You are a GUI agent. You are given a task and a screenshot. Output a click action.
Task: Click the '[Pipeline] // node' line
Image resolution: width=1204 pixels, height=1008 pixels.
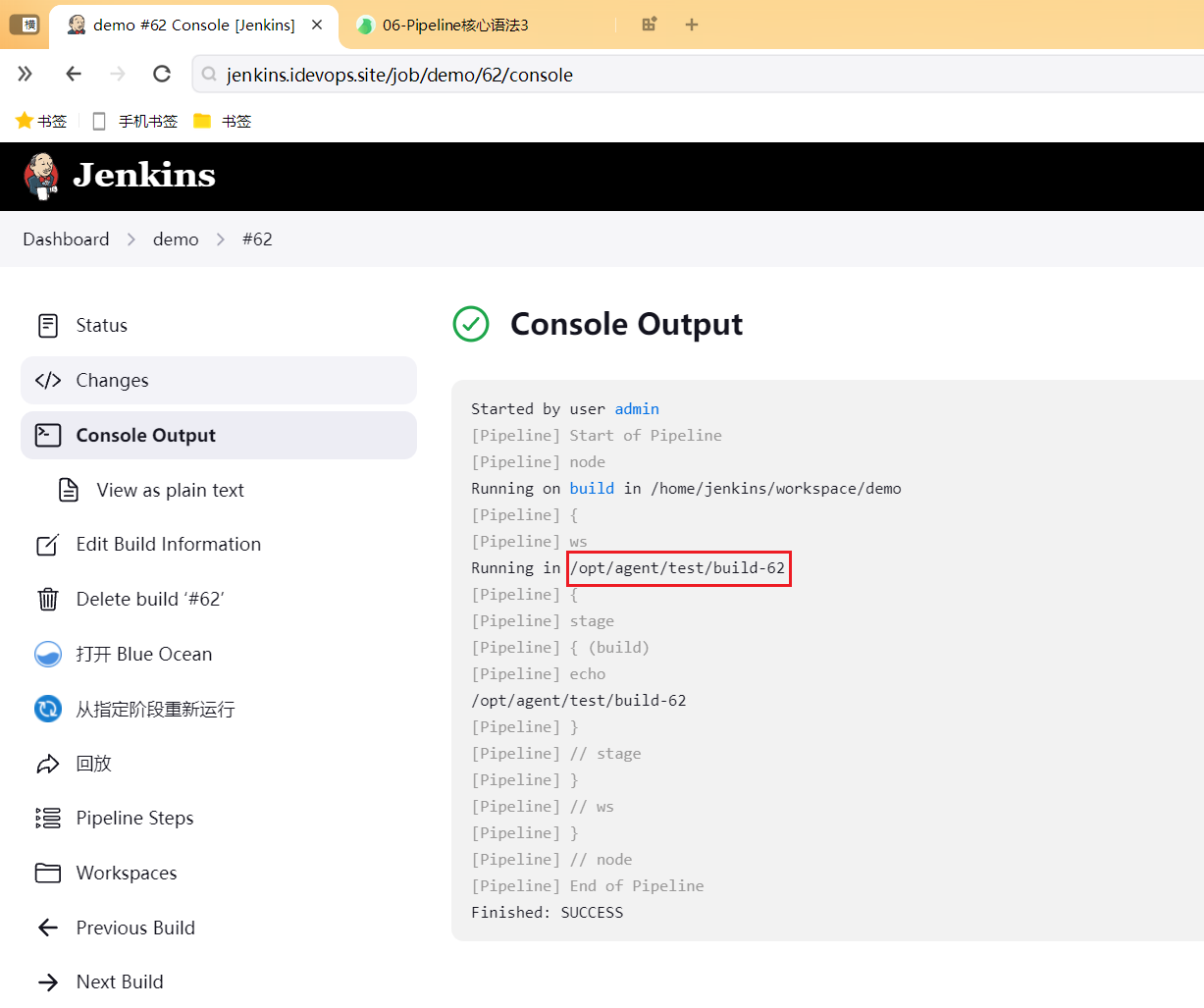click(x=551, y=860)
